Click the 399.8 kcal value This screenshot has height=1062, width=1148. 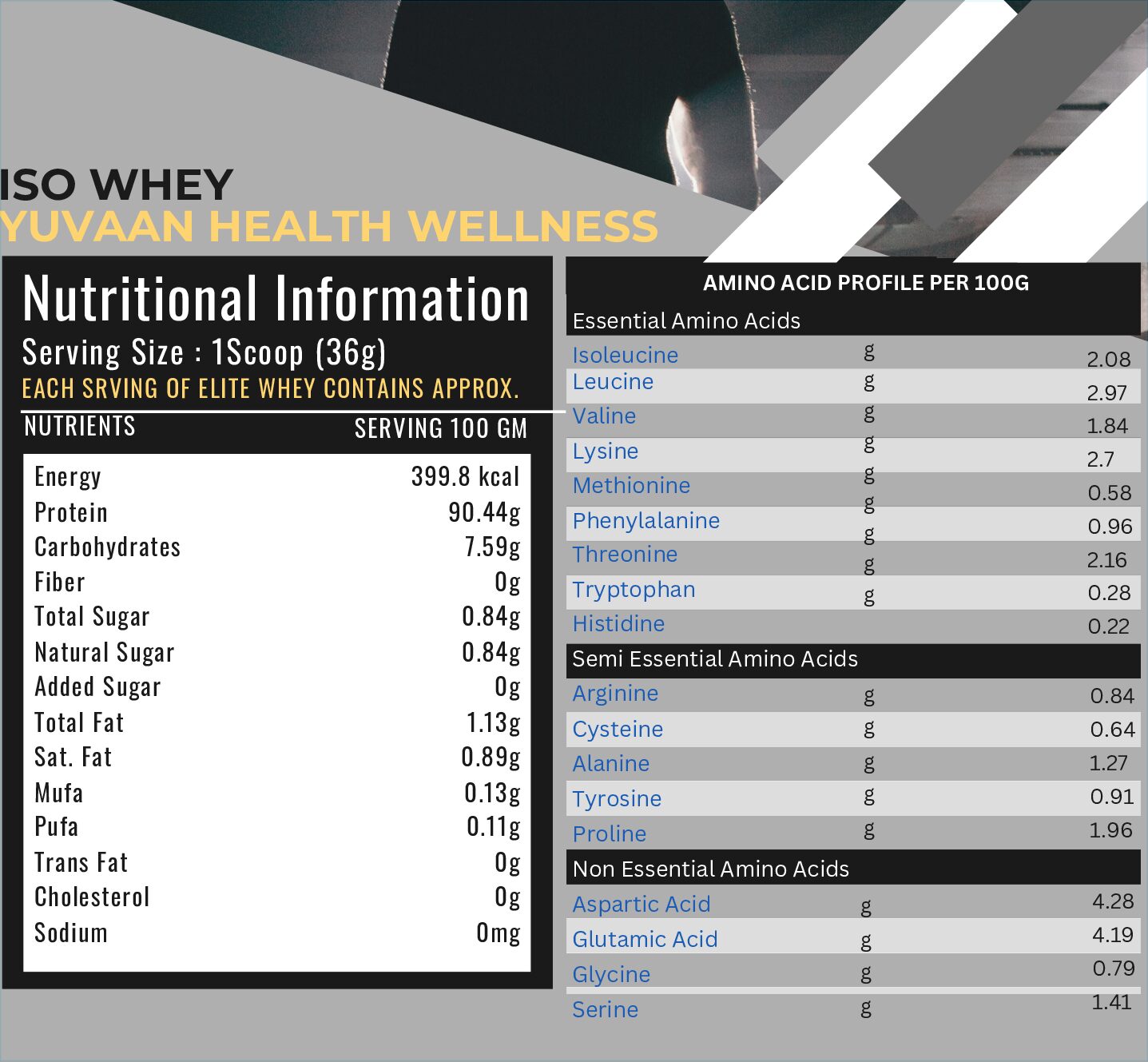[466, 476]
